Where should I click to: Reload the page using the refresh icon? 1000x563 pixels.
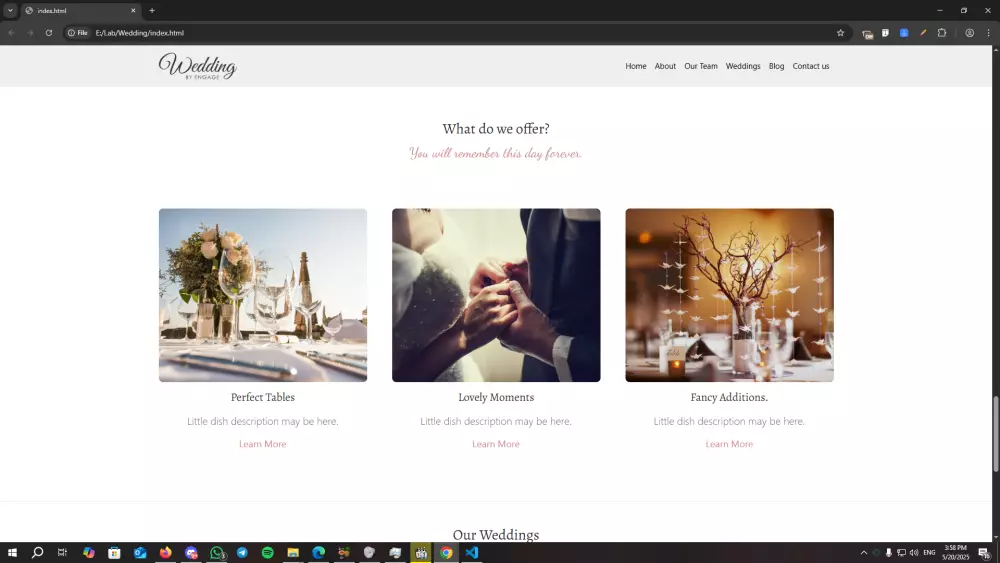click(48, 33)
